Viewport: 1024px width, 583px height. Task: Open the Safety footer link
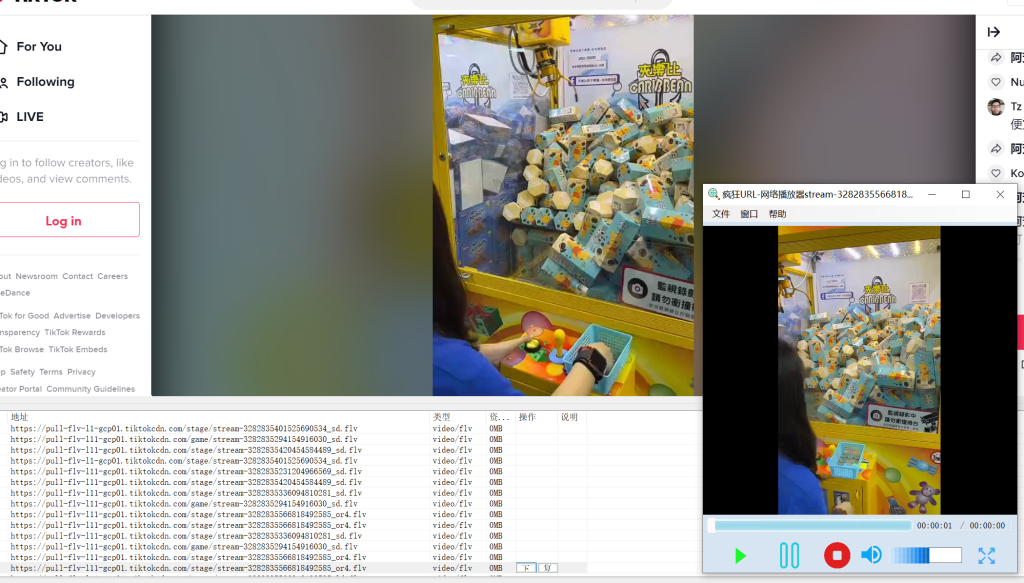(x=22, y=371)
